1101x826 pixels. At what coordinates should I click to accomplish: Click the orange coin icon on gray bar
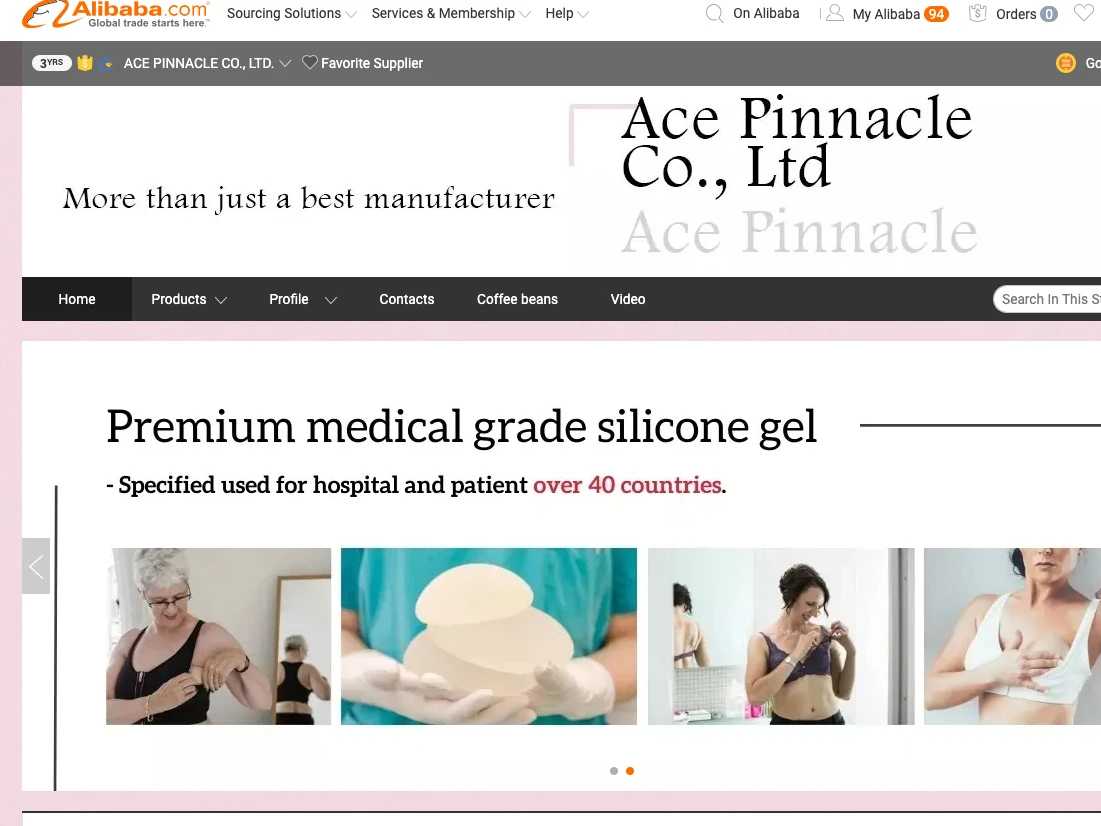click(x=1065, y=63)
